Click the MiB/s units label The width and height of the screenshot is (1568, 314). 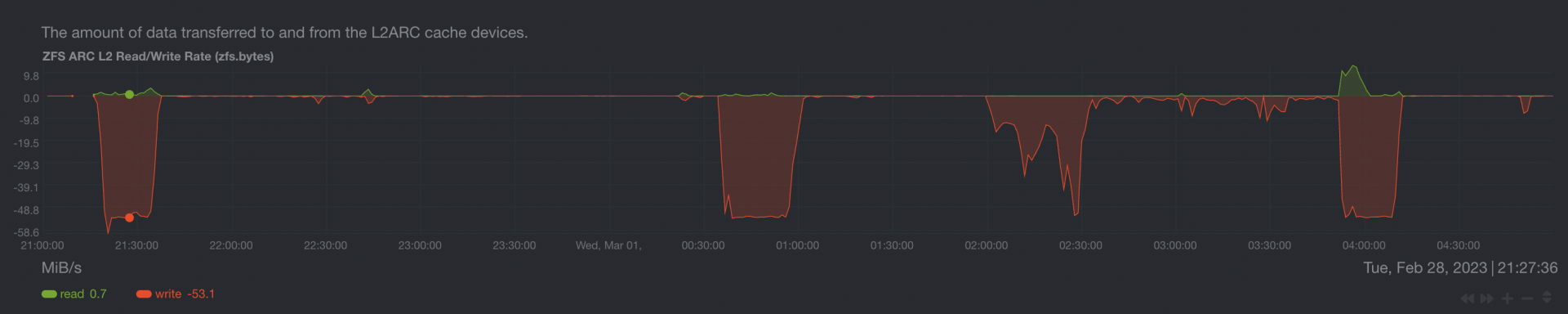(x=61, y=268)
